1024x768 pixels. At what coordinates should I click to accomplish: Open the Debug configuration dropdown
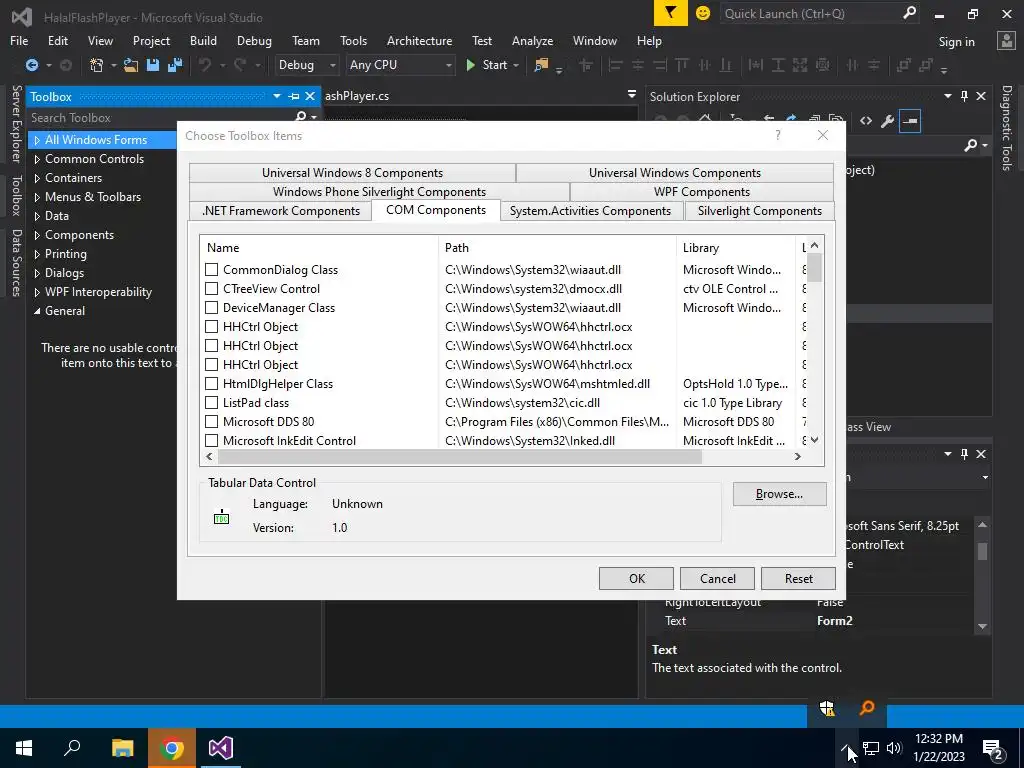coord(306,65)
